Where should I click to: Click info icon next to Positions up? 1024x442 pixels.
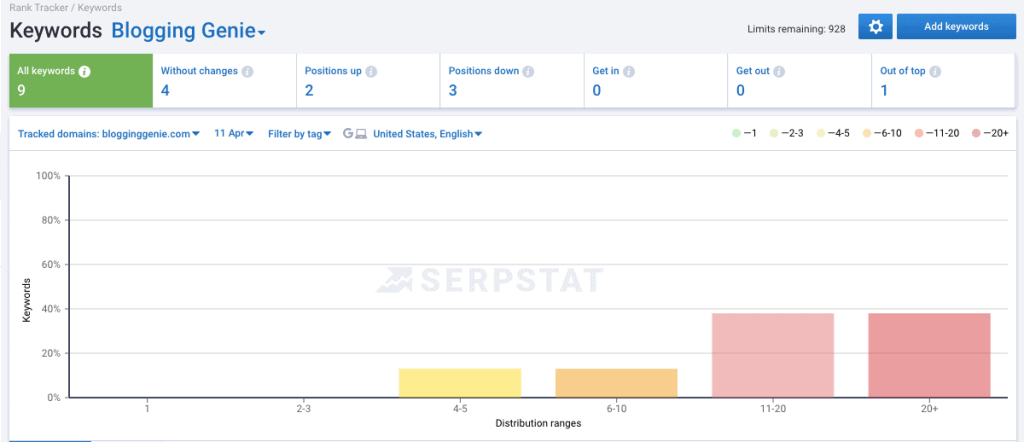click(371, 72)
